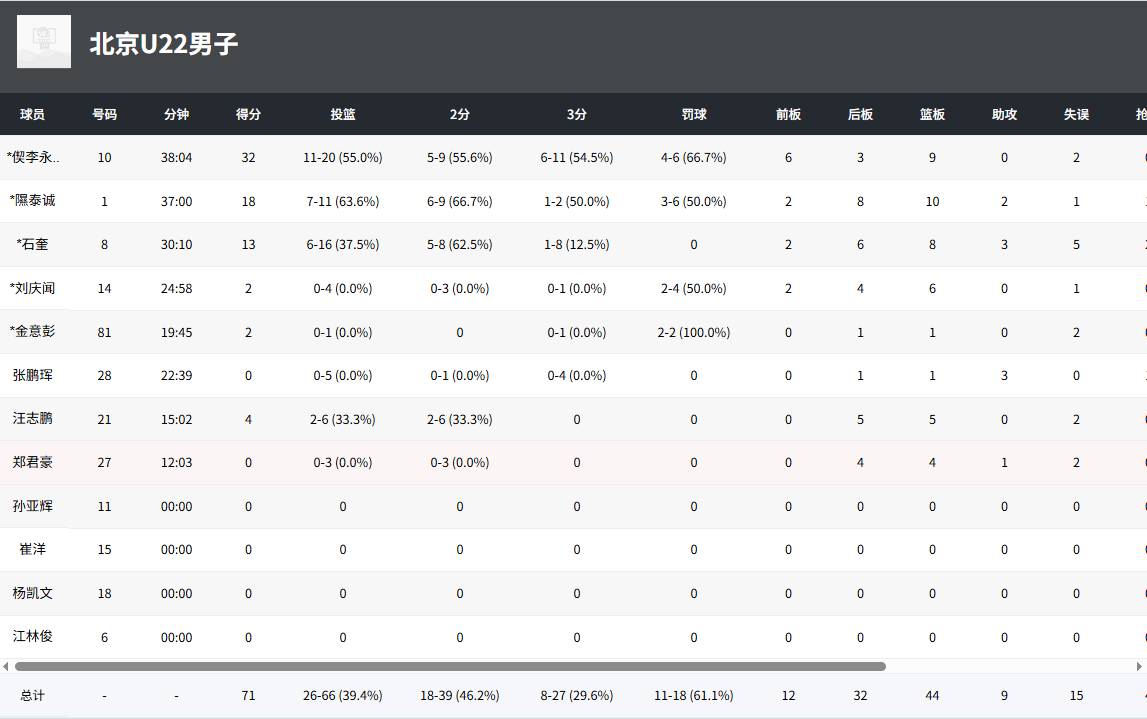Click the 失误 column header

(x=1076, y=115)
